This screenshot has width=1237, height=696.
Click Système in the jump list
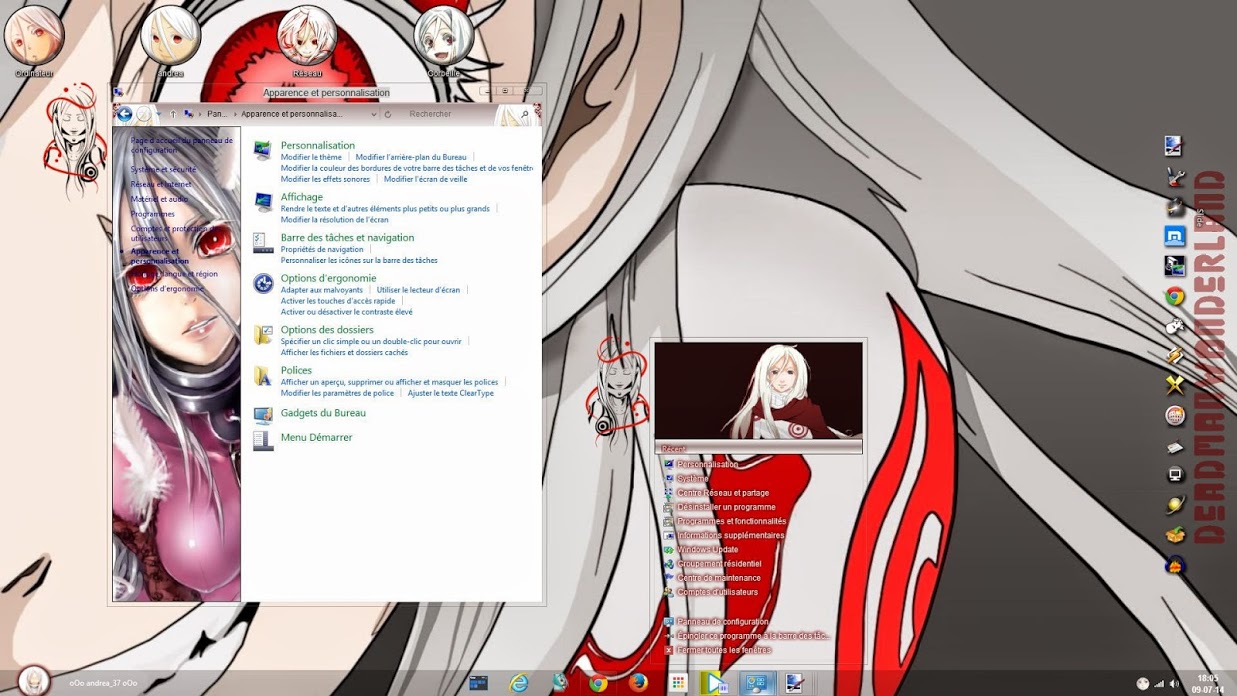point(692,479)
